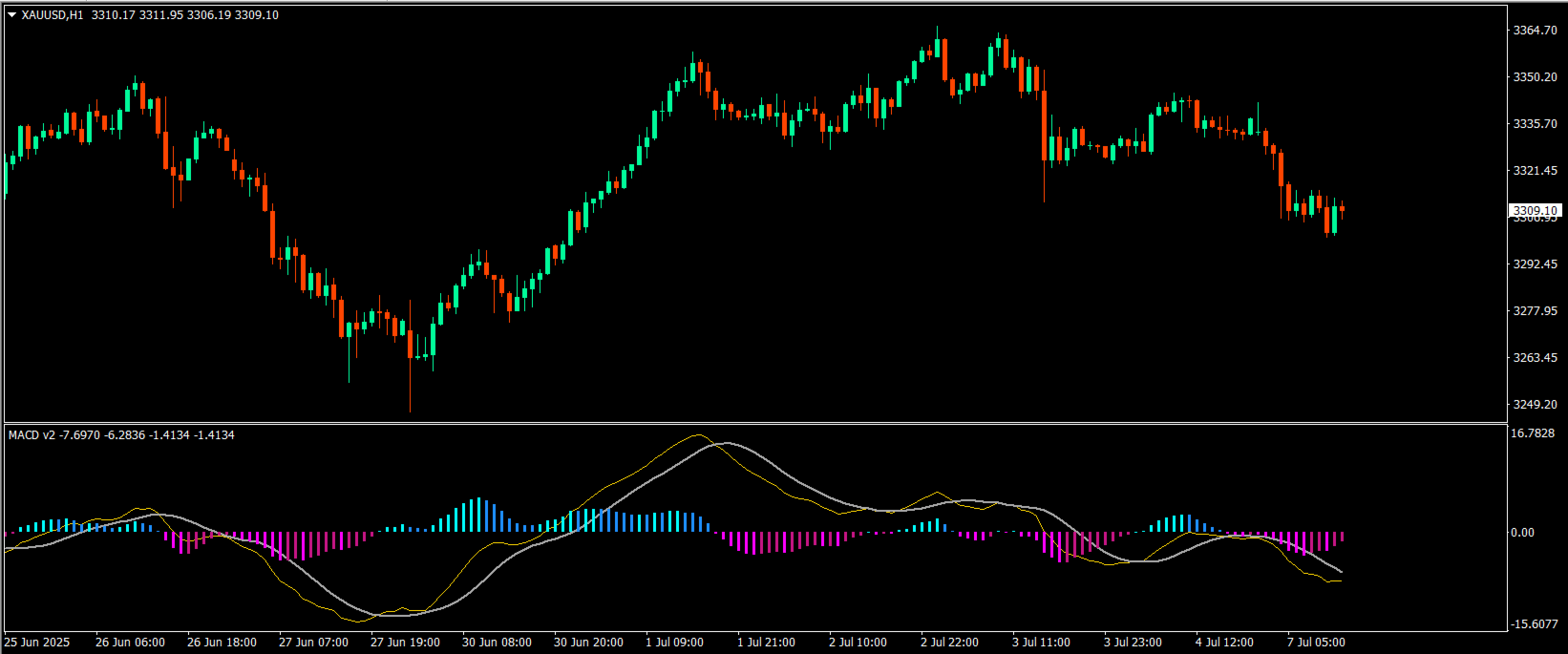Click the 3277.95 price axis label

point(1535,311)
